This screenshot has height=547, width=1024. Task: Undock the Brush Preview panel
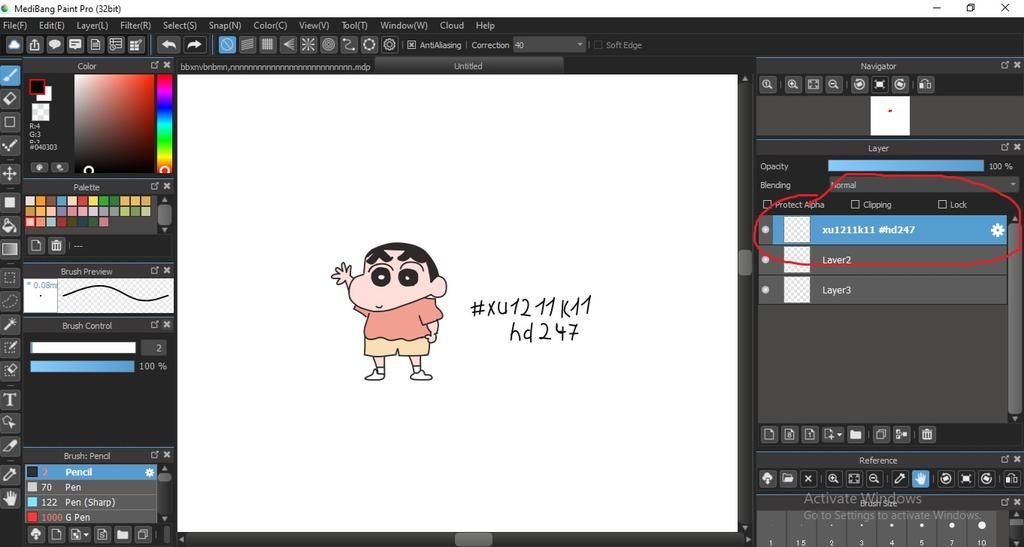(155, 270)
